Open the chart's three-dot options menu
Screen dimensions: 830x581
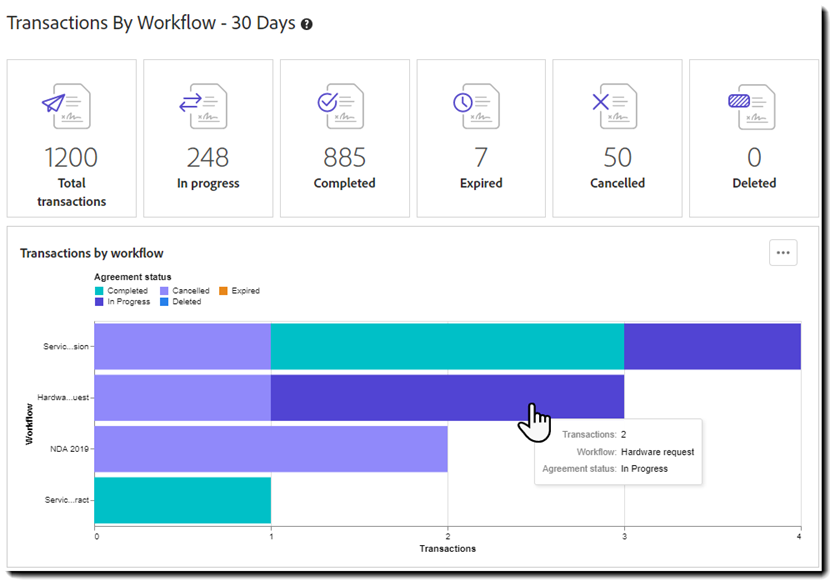click(x=783, y=253)
